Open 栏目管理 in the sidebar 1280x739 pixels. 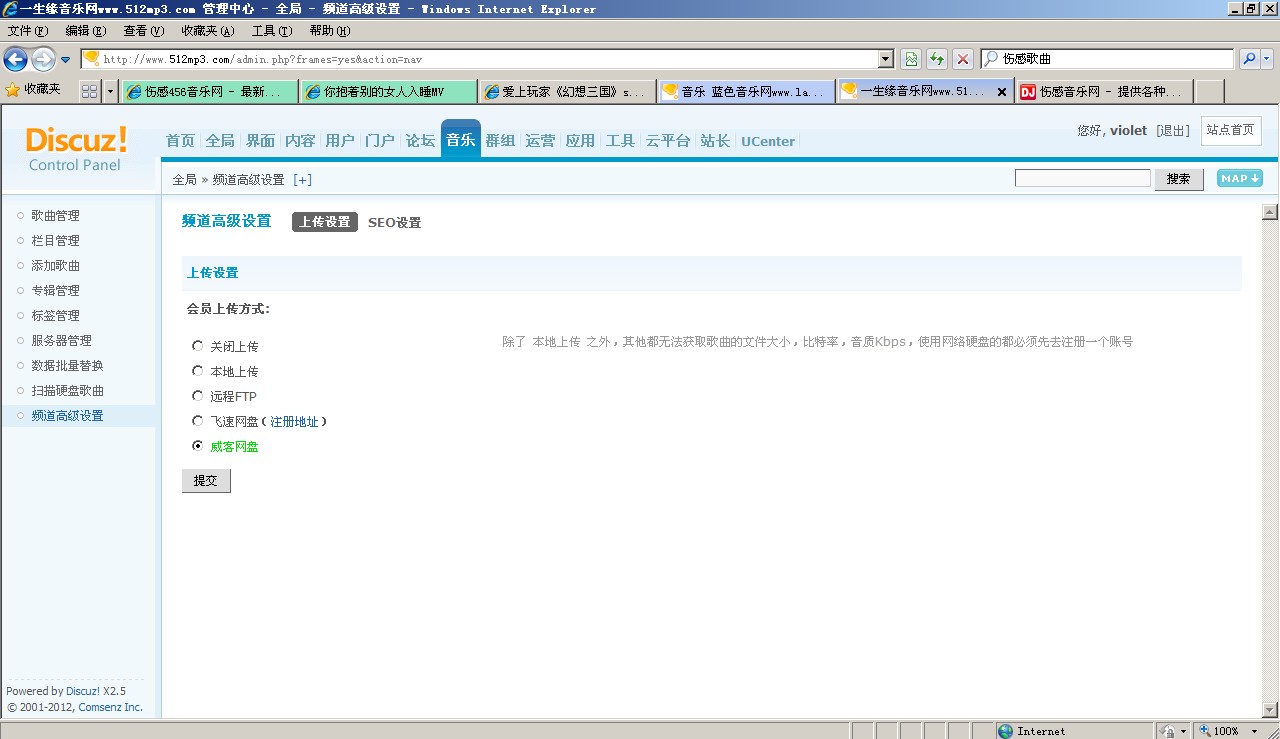tap(55, 241)
